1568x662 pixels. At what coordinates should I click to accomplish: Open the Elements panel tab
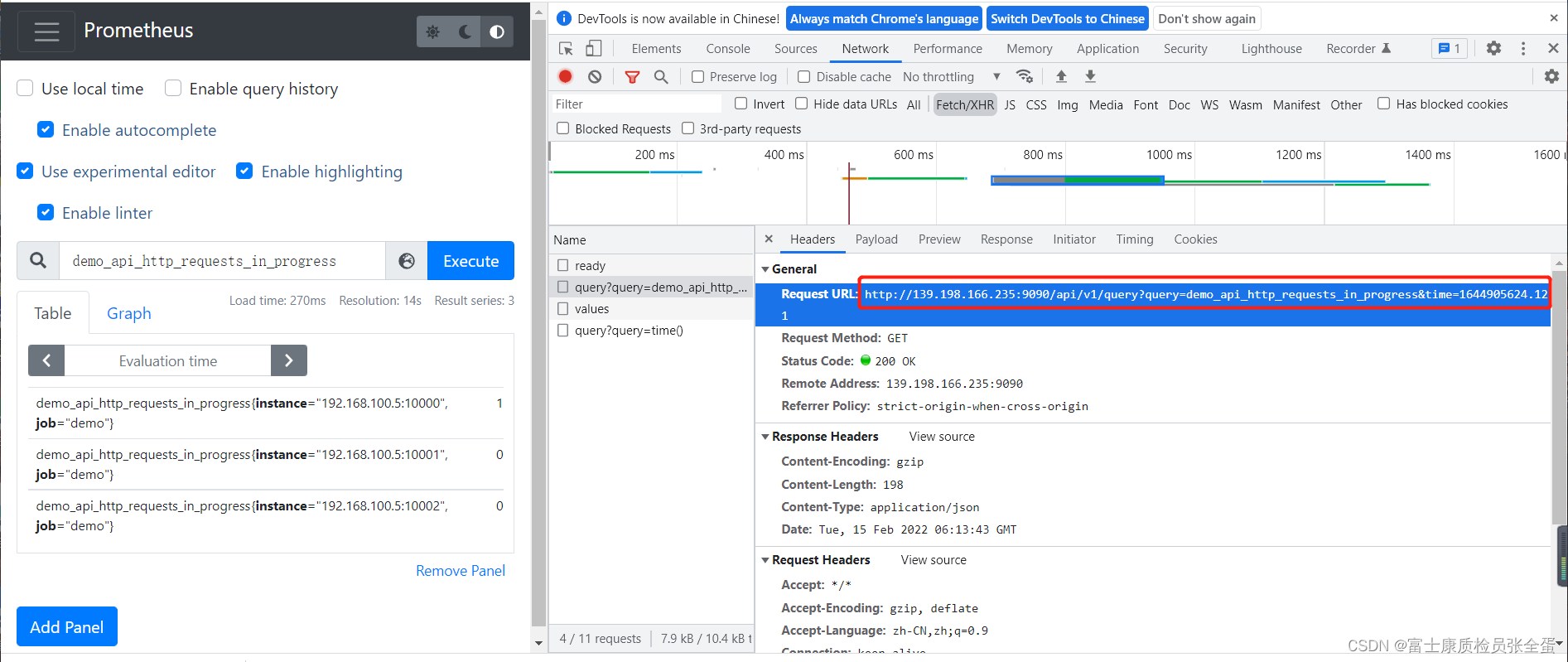[656, 49]
